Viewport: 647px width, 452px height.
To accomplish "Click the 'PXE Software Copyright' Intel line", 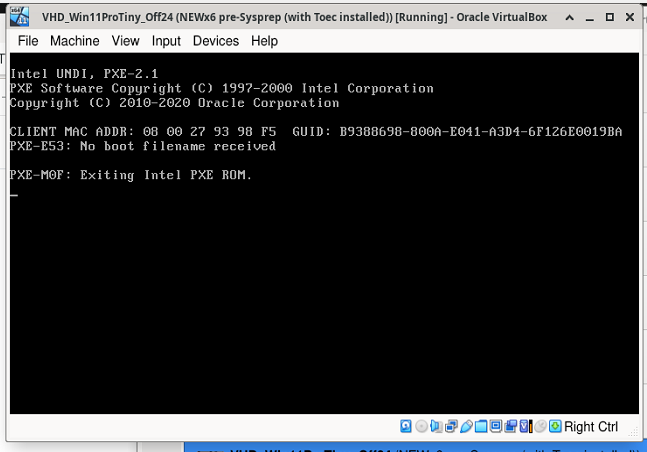I will click(x=222, y=88).
